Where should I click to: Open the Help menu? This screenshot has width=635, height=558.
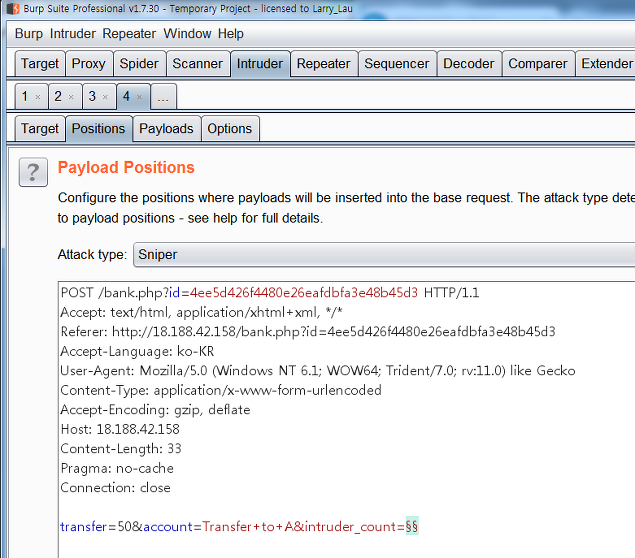pyautogui.click(x=231, y=34)
